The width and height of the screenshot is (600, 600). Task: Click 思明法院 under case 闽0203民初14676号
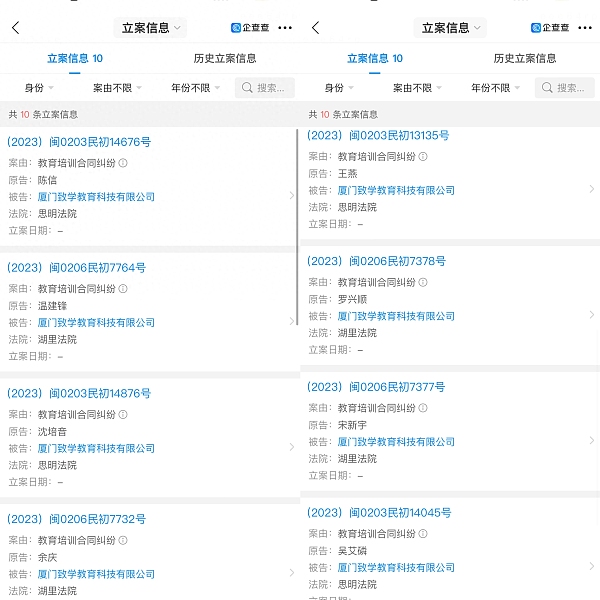tap(57, 214)
